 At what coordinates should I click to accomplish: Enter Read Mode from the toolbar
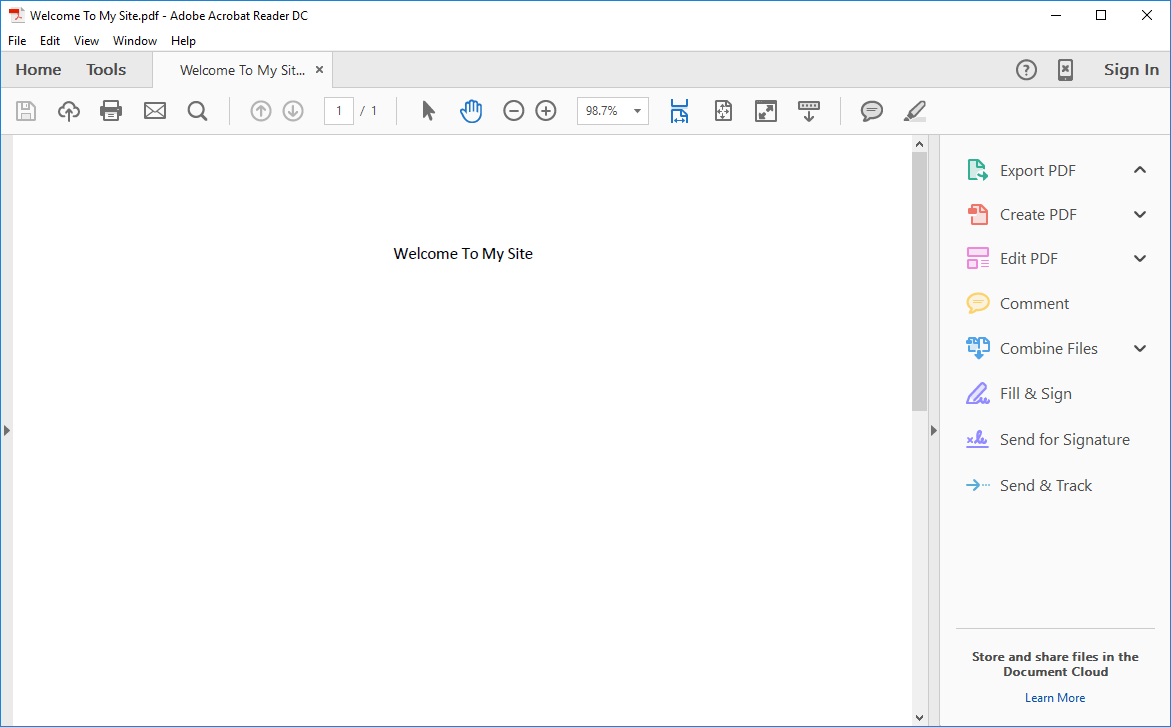(x=766, y=110)
